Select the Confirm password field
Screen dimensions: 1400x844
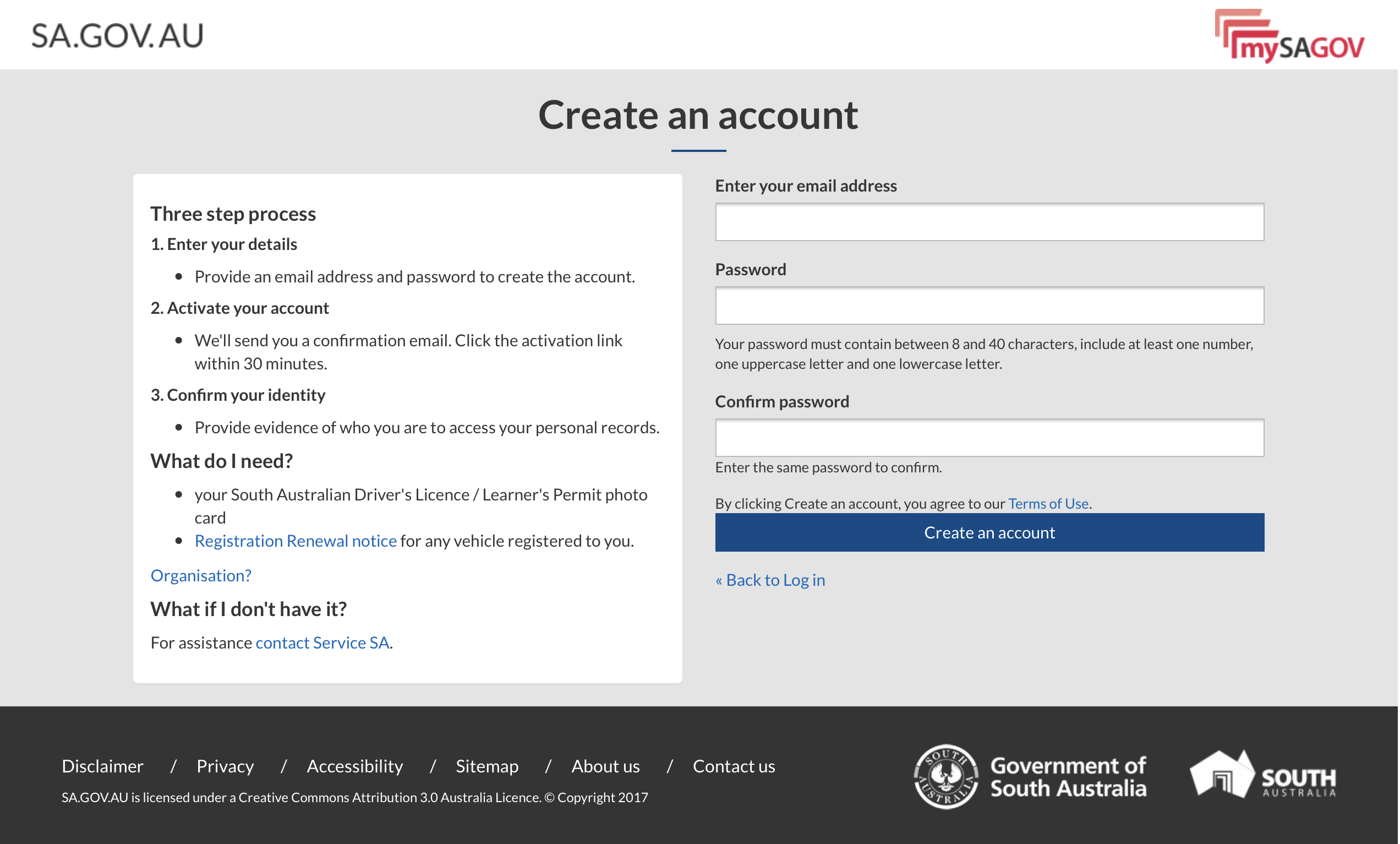coord(991,438)
